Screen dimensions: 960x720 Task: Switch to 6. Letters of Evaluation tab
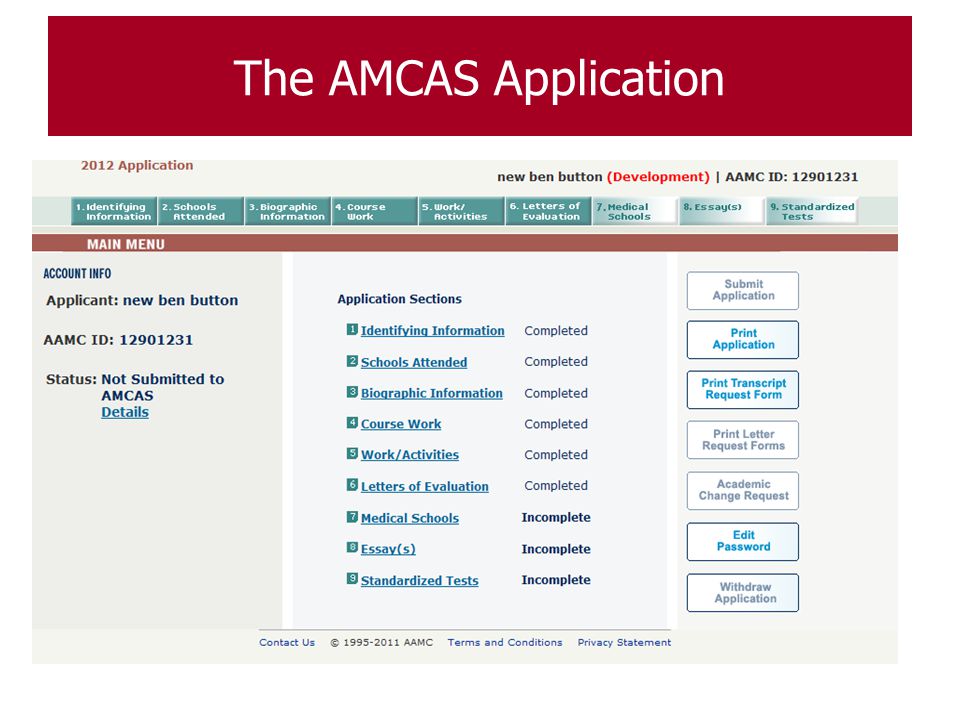(549, 211)
